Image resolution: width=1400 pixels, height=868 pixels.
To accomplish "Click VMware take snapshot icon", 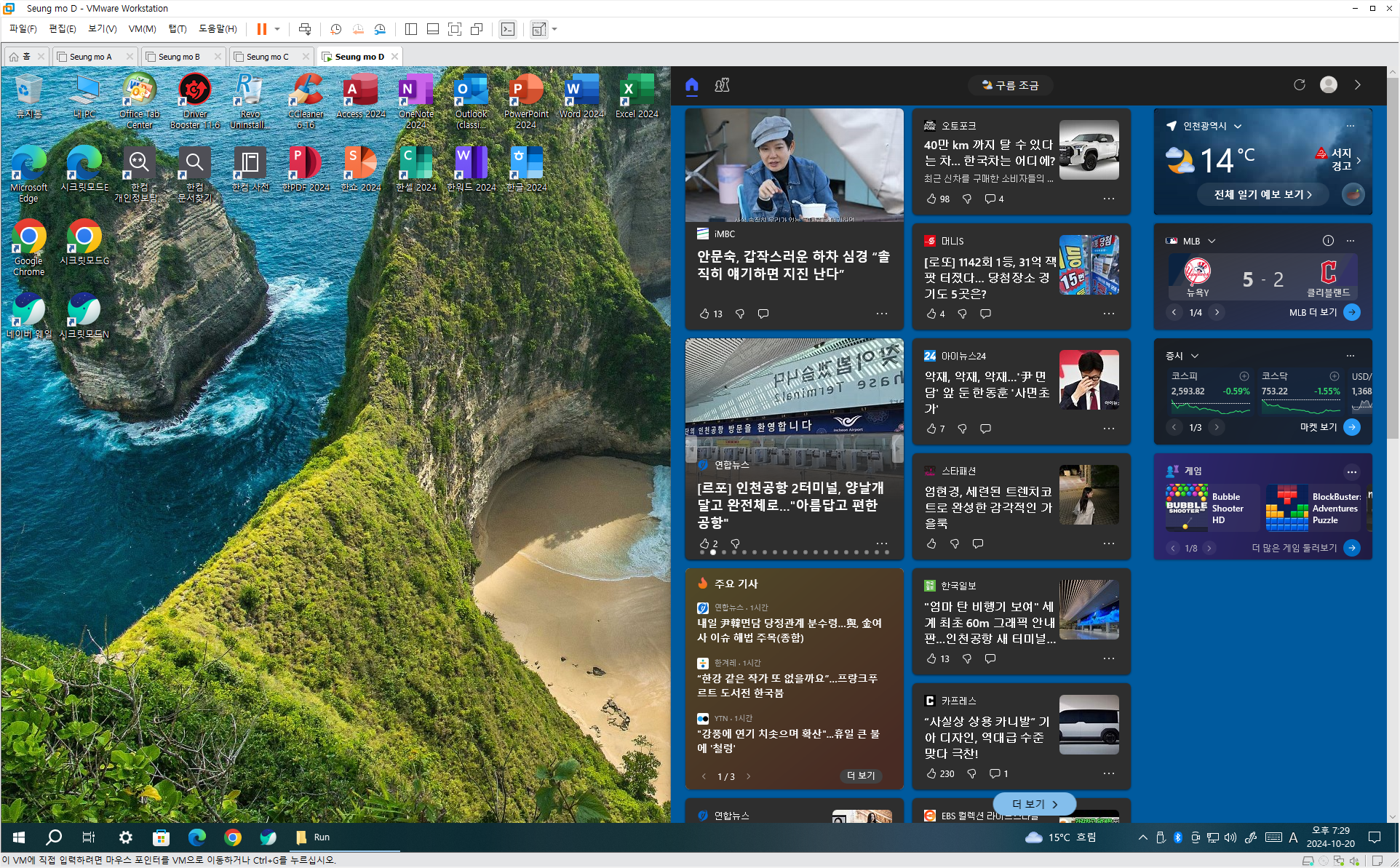I will point(335,29).
